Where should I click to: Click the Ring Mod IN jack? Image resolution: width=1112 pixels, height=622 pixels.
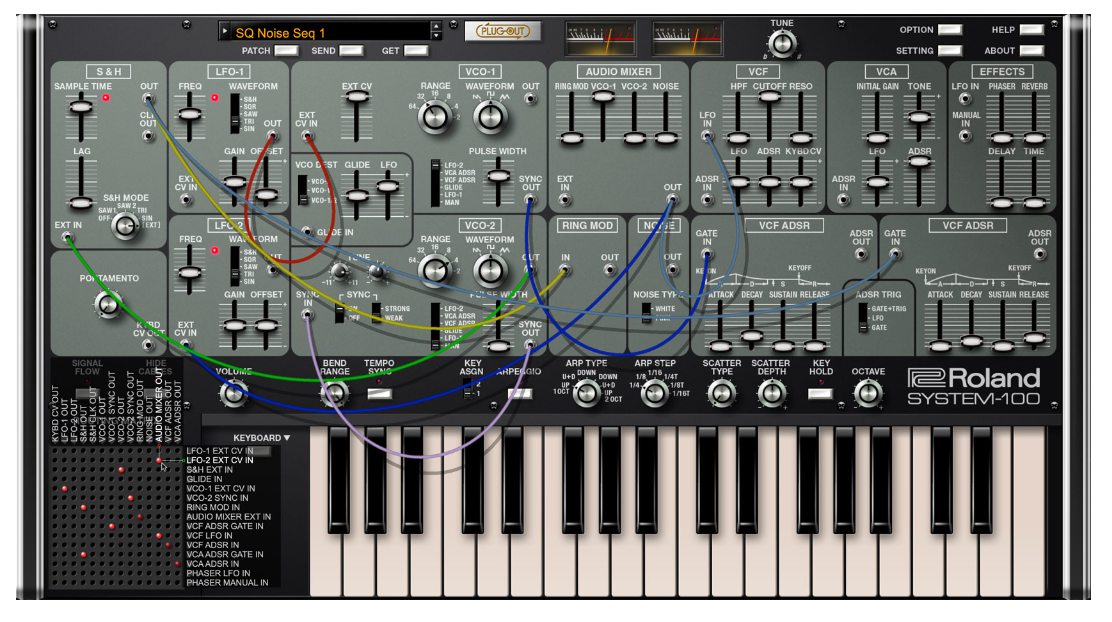565,270
